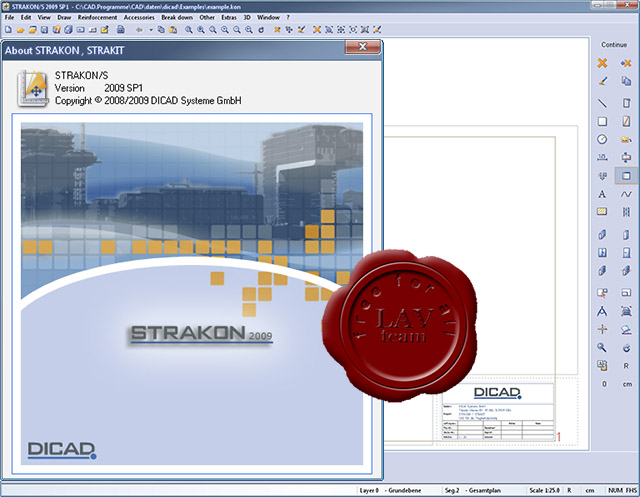
Task: Click 'Scale 1:25.0' in status bar
Action: click(544, 490)
